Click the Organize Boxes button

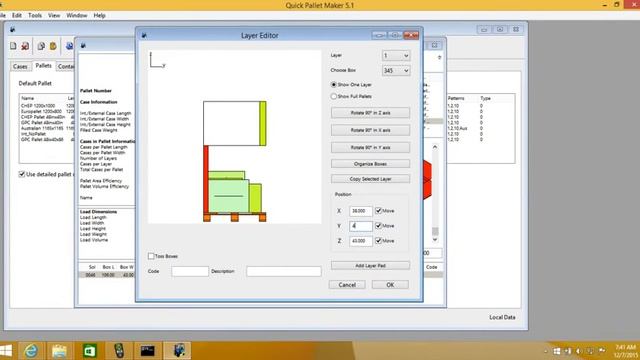click(x=370, y=164)
